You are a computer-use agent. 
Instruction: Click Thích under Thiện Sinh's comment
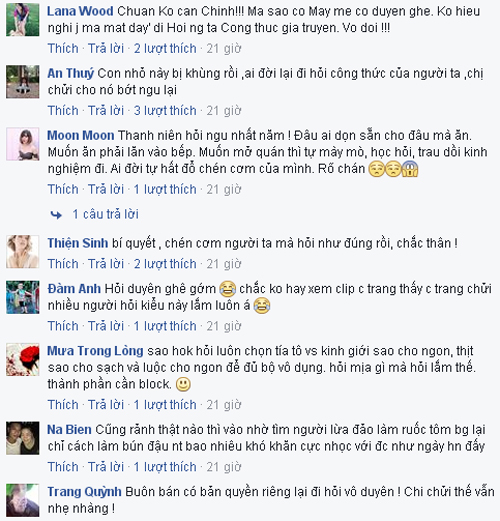pos(63,264)
